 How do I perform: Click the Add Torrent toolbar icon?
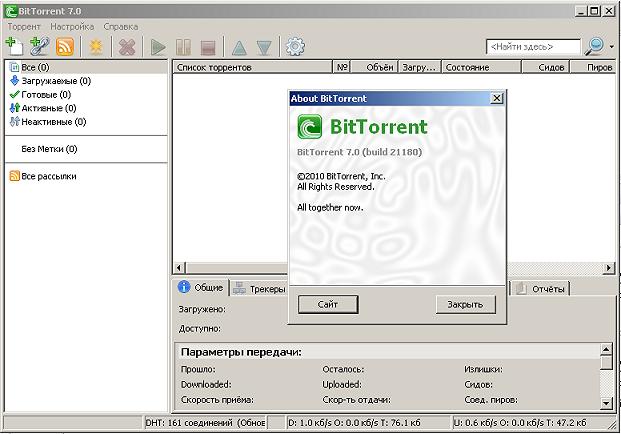[x=14, y=46]
